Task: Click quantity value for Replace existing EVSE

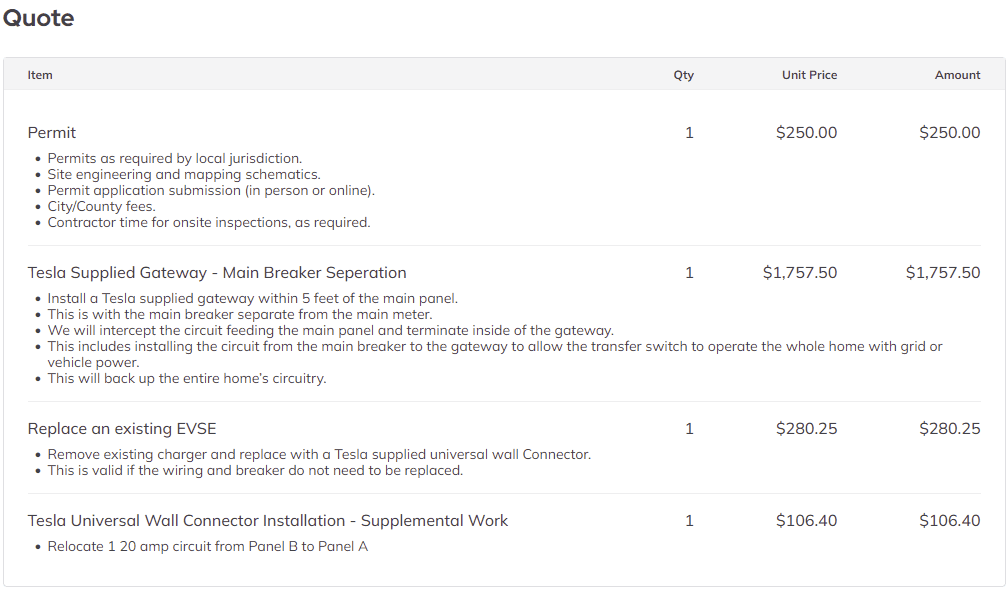Action: coord(689,429)
